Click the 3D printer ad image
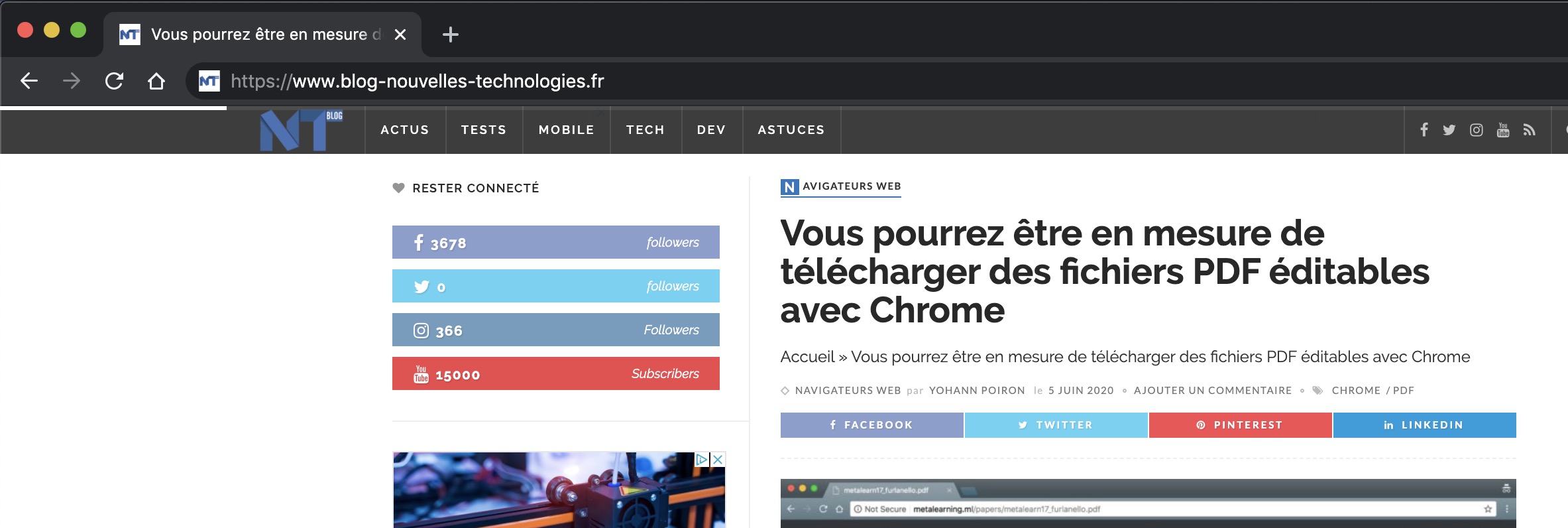1568x528 pixels. (559, 490)
